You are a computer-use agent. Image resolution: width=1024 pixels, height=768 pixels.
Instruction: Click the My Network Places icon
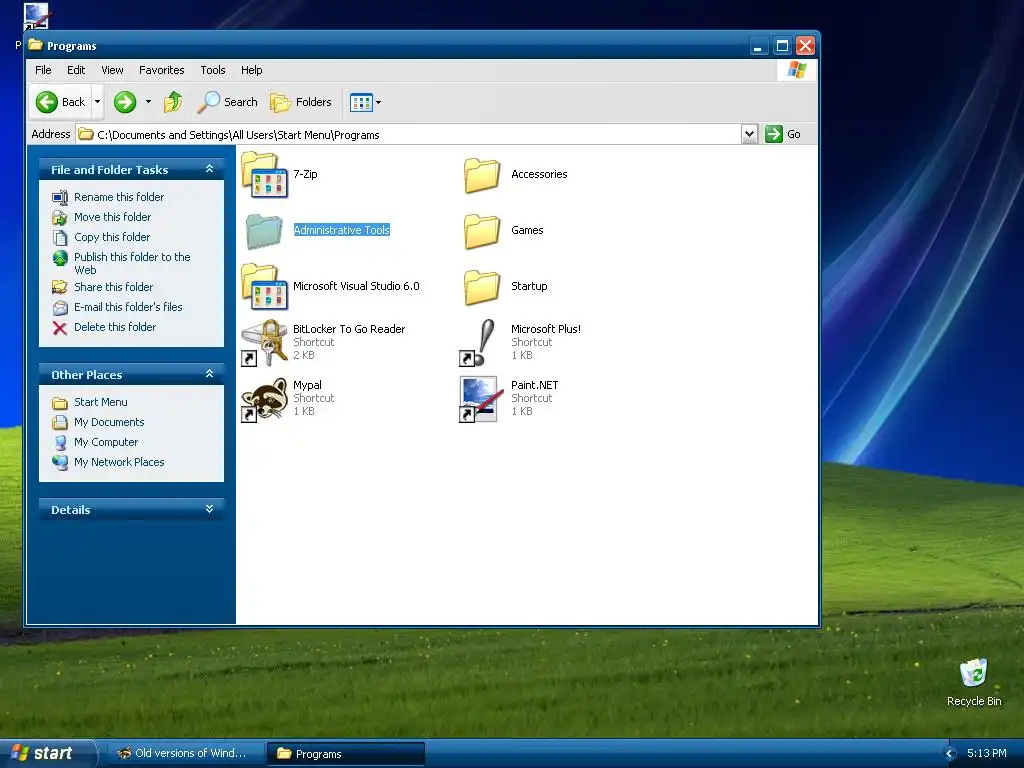[59, 462]
